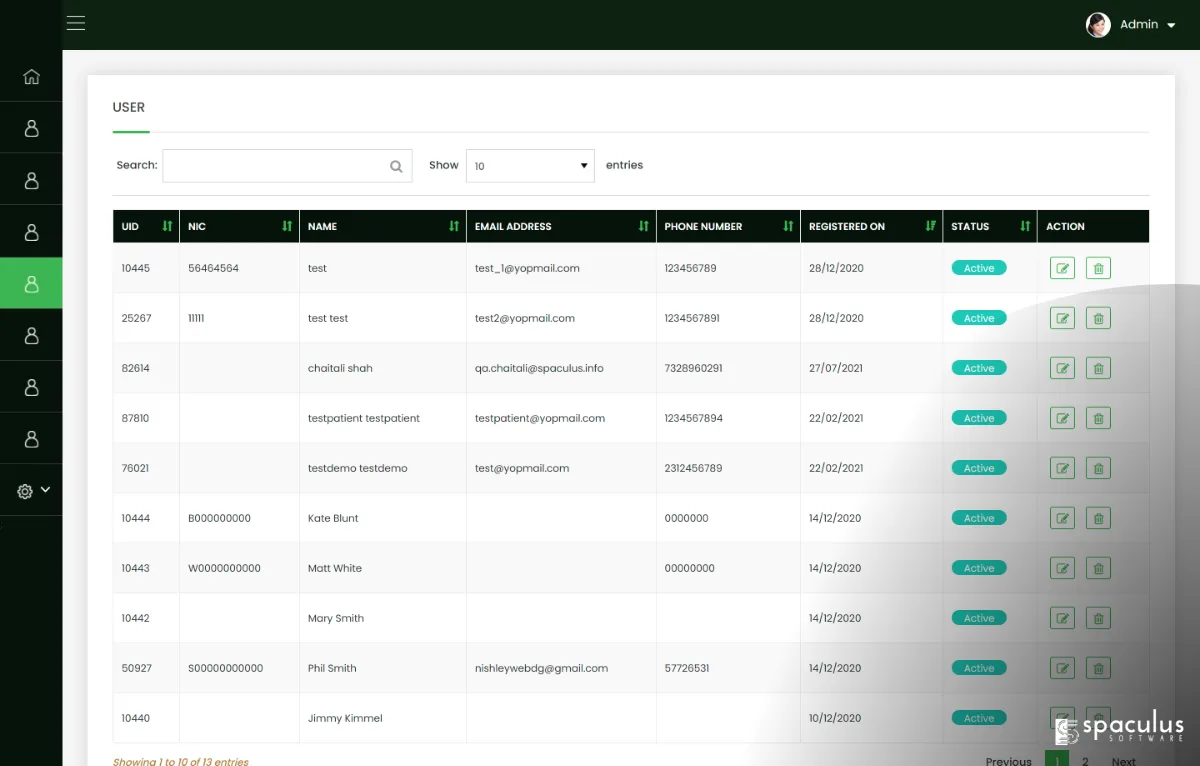
Task: Click the Active badge for 'test test'
Action: click(979, 318)
